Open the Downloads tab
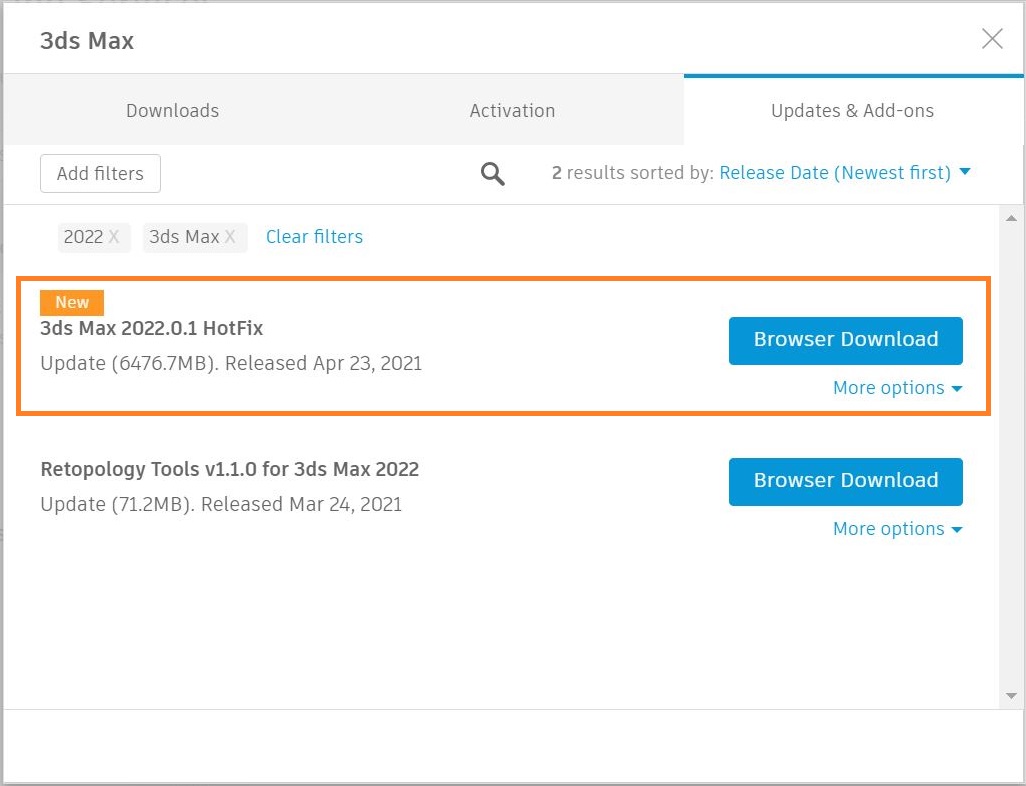Image resolution: width=1026 pixels, height=786 pixels. pyautogui.click(x=172, y=110)
